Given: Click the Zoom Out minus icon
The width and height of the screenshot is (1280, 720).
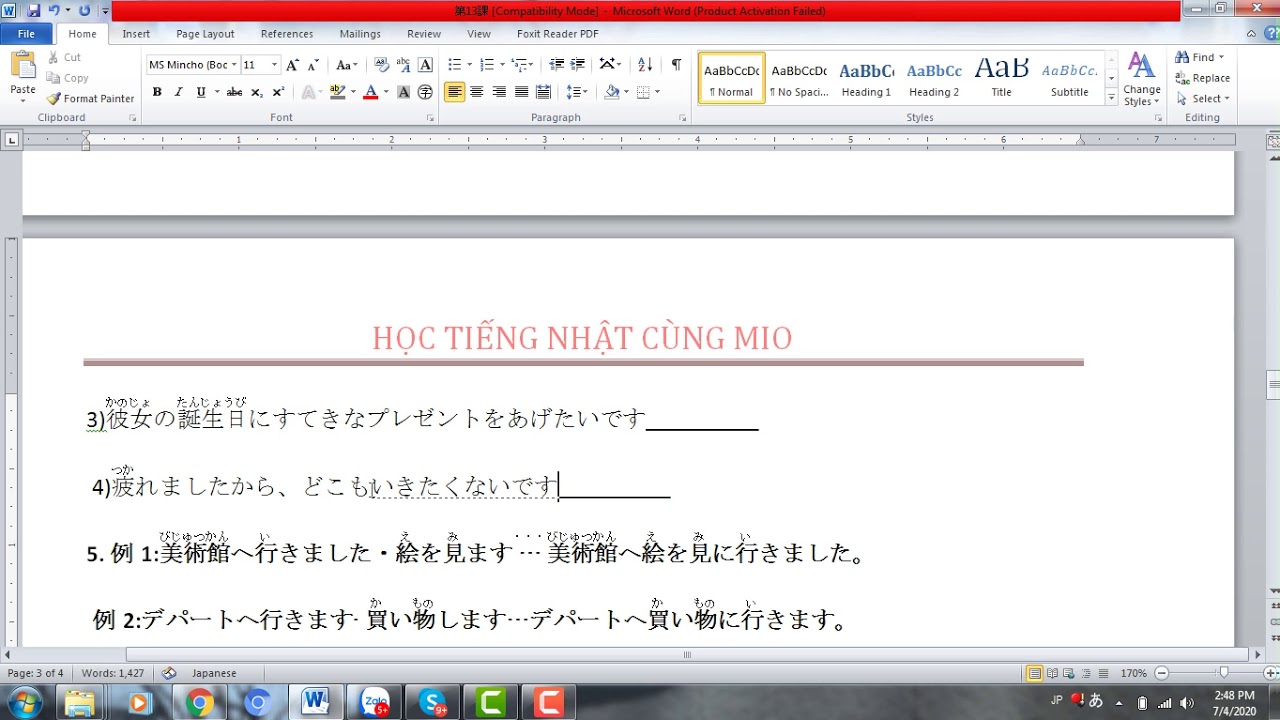Looking at the screenshot, I should tap(1159, 673).
